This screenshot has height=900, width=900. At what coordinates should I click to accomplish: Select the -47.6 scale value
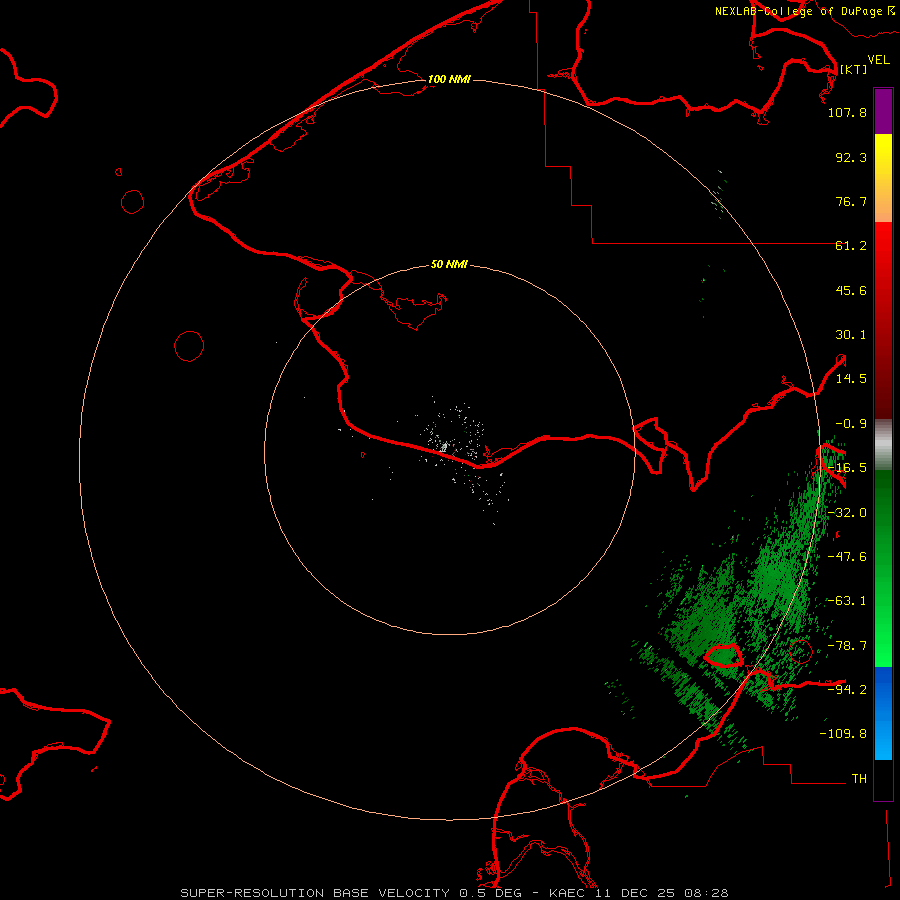coord(847,557)
